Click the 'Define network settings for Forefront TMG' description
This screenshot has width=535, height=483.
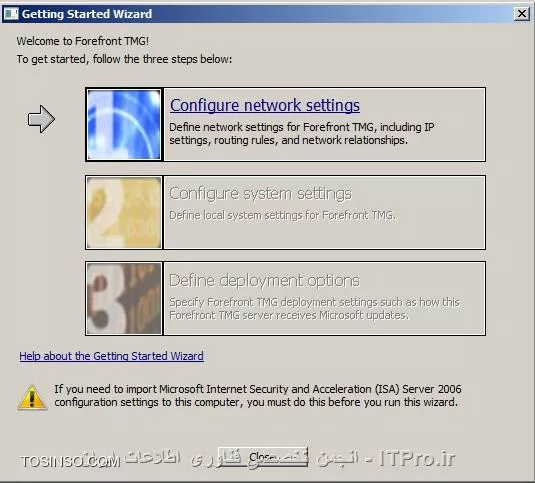point(302,134)
